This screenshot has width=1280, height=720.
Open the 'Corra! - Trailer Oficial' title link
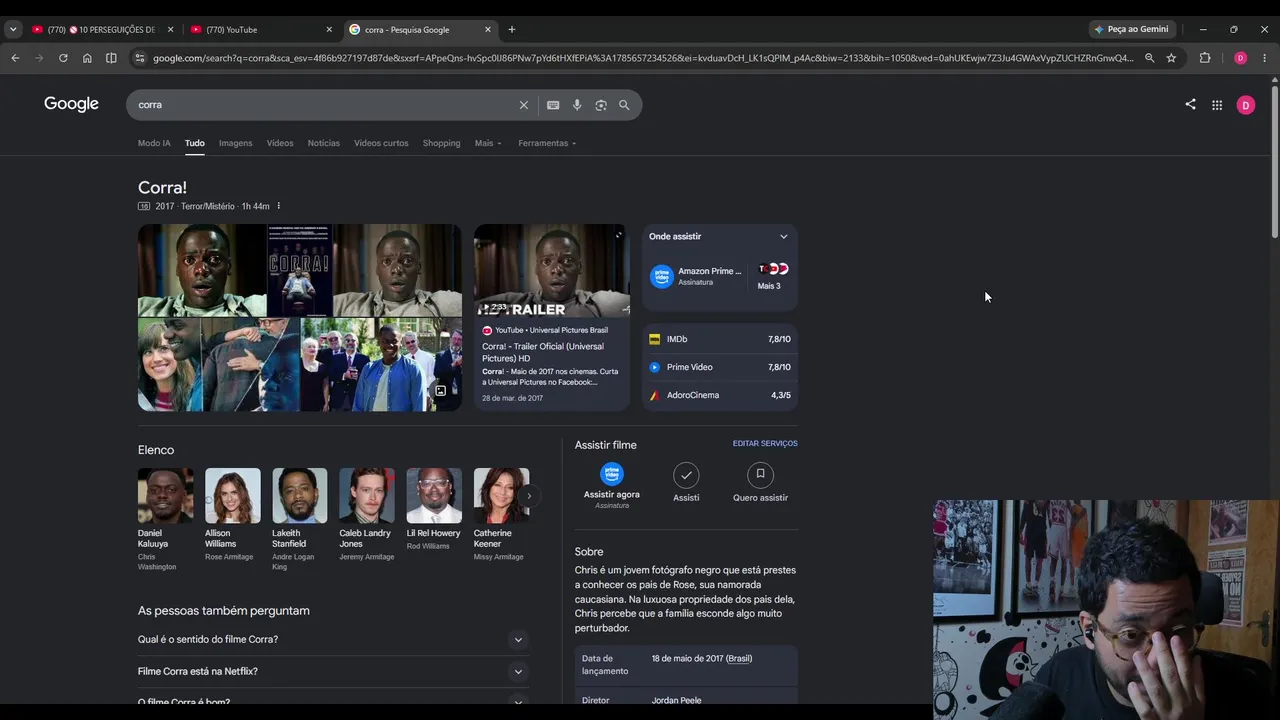pos(543,352)
